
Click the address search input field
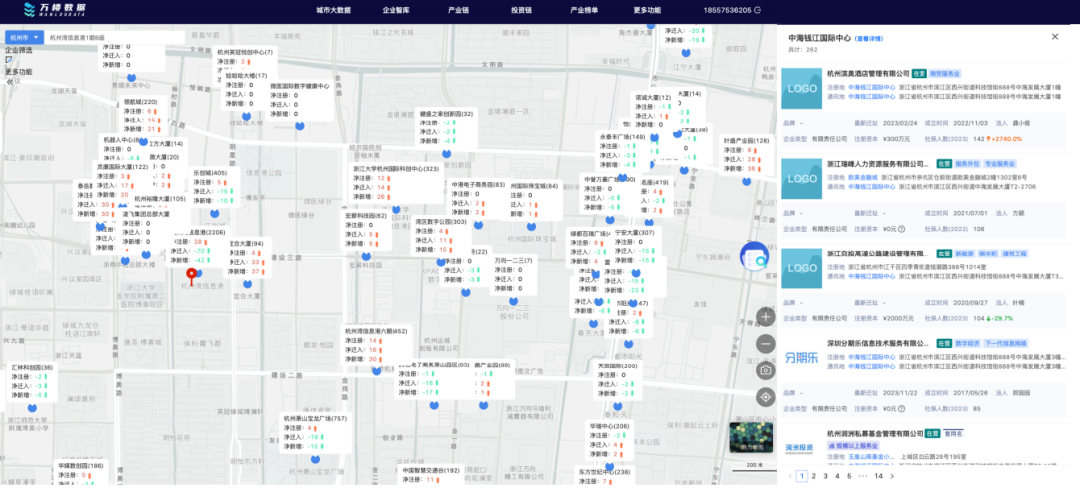click(x=116, y=37)
